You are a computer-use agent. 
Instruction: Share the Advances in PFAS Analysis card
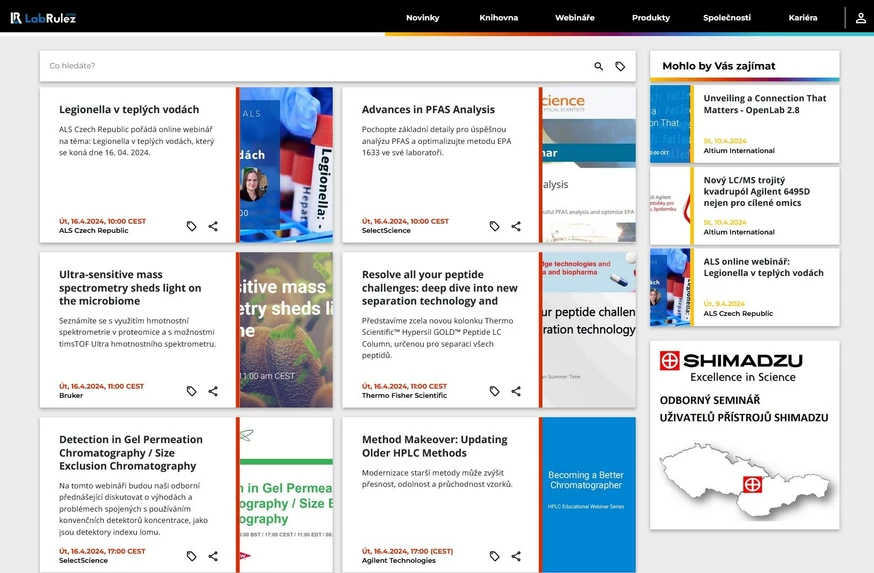click(x=516, y=226)
